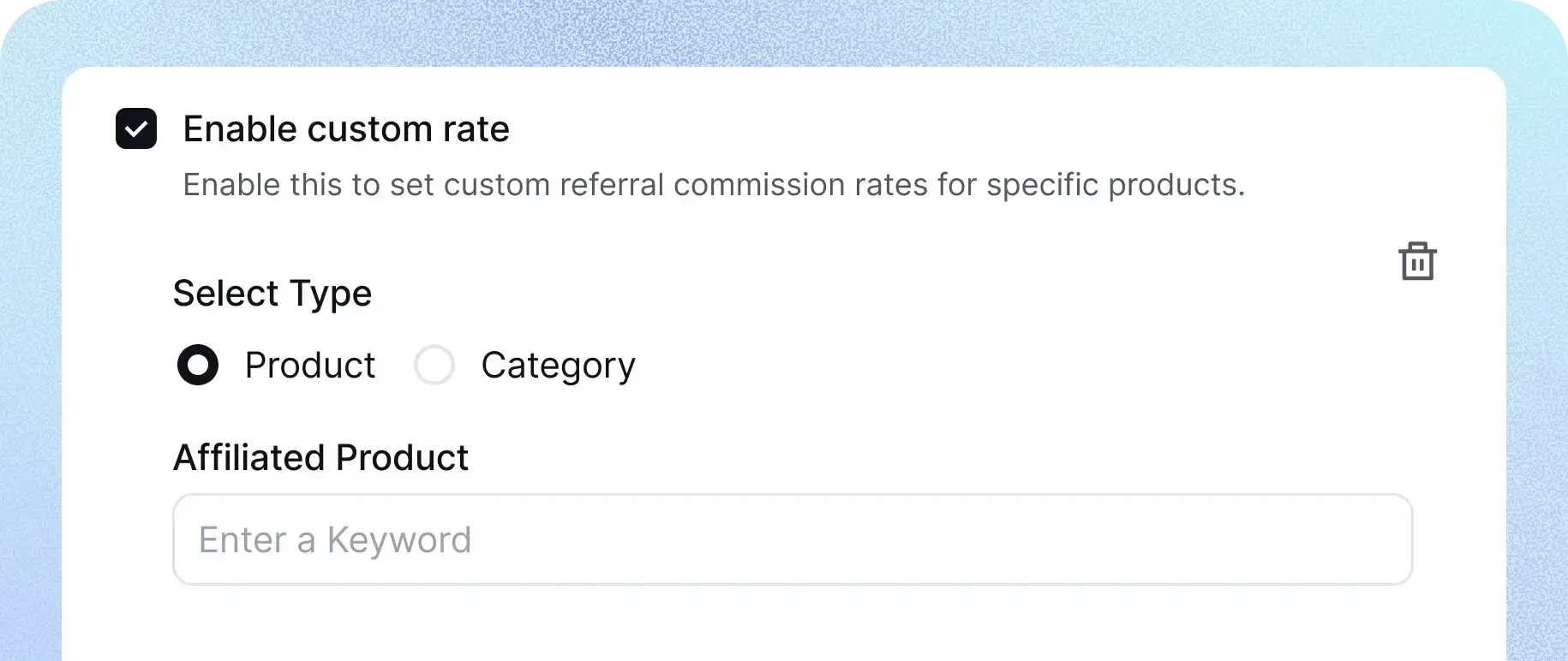Click the "Product" option label
The image size is (1568, 661).
point(309,366)
